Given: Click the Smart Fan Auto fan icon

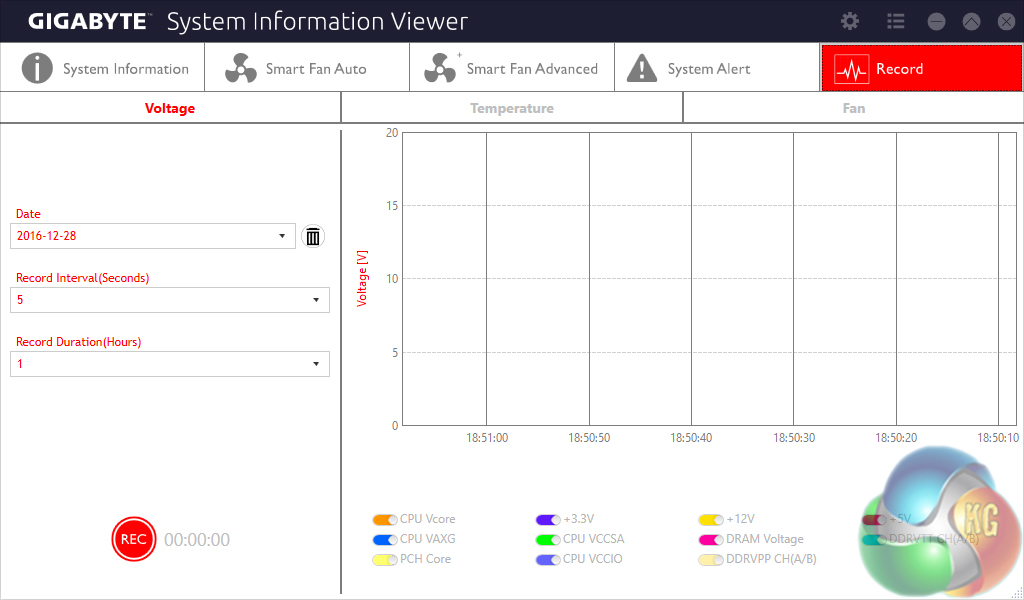Looking at the screenshot, I should click(x=241, y=68).
